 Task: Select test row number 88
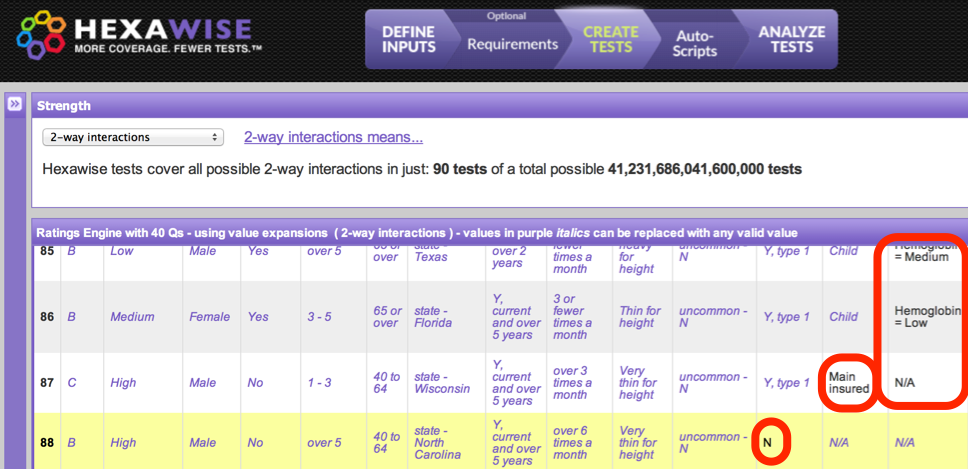point(47,443)
